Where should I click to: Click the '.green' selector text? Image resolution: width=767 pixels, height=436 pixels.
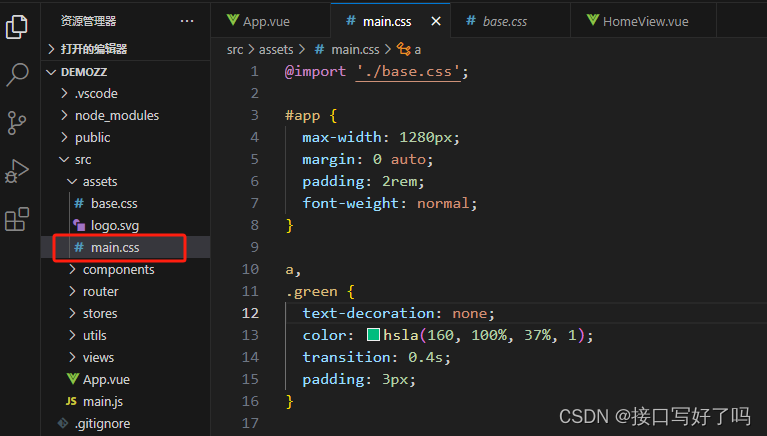(312, 292)
